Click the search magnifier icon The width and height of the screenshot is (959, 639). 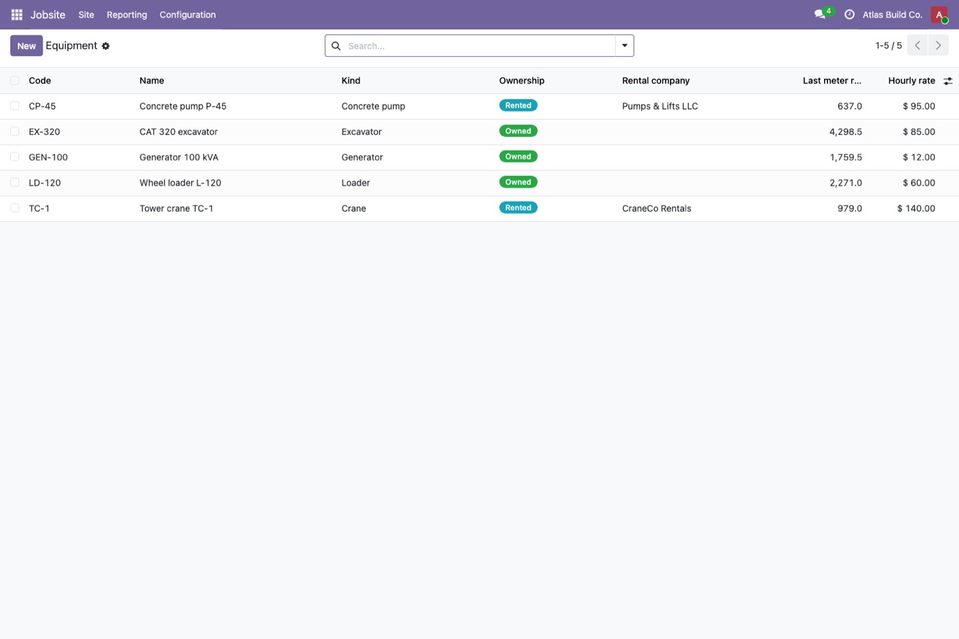coord(336,46)
